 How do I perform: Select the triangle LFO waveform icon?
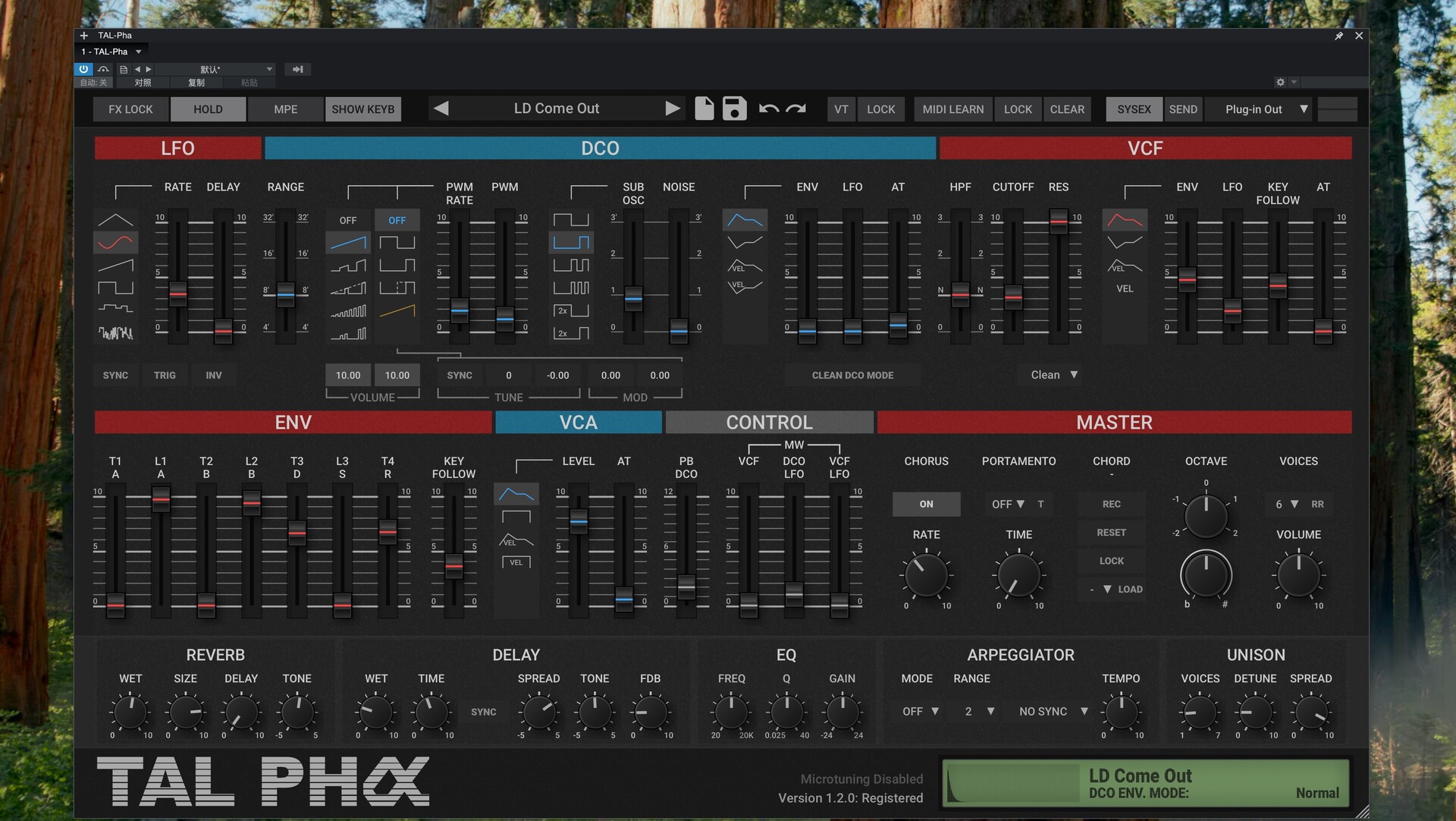point(115,220)
